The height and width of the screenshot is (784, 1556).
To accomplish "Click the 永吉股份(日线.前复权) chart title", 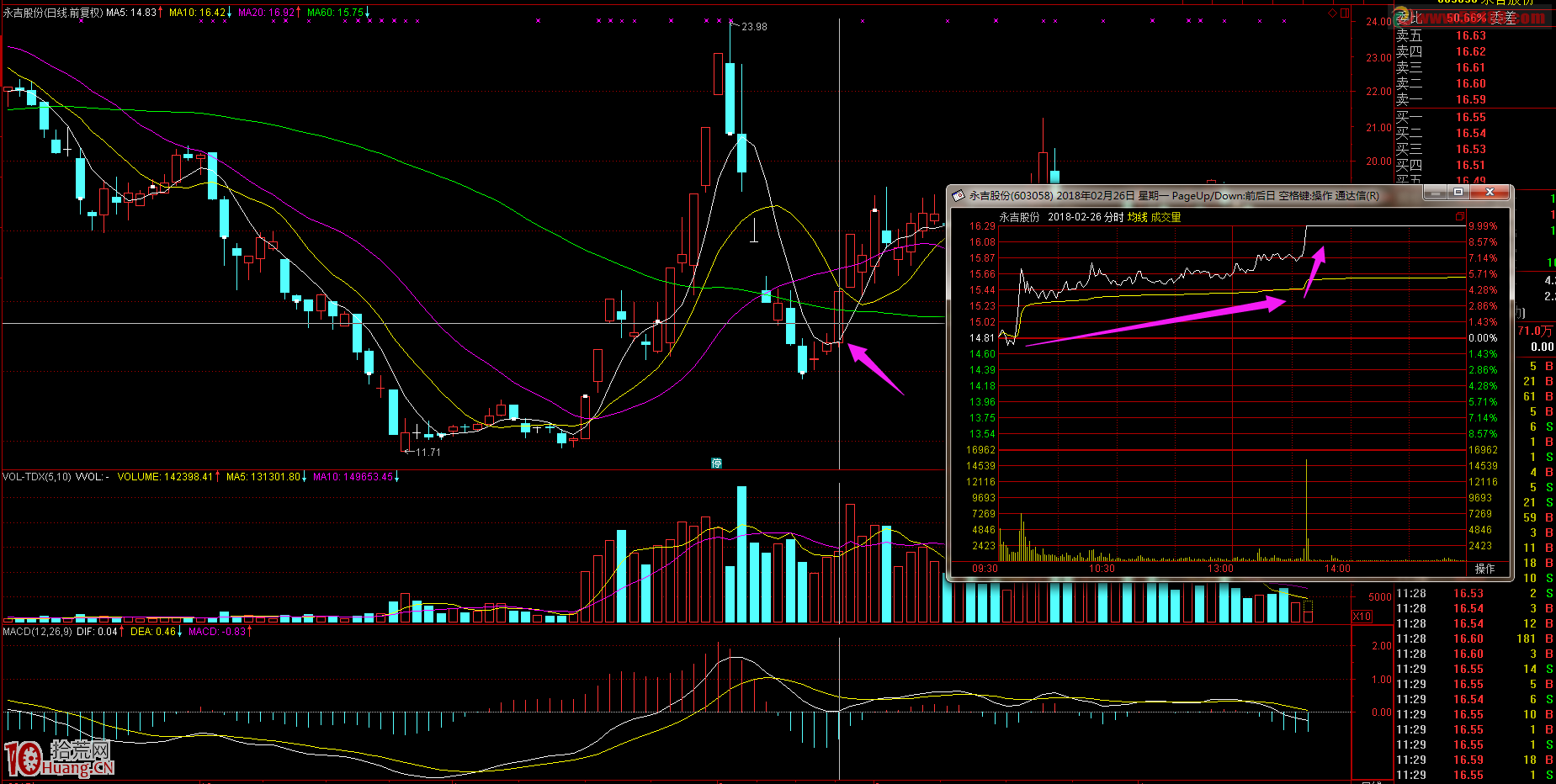I will [x=52, y=13].
